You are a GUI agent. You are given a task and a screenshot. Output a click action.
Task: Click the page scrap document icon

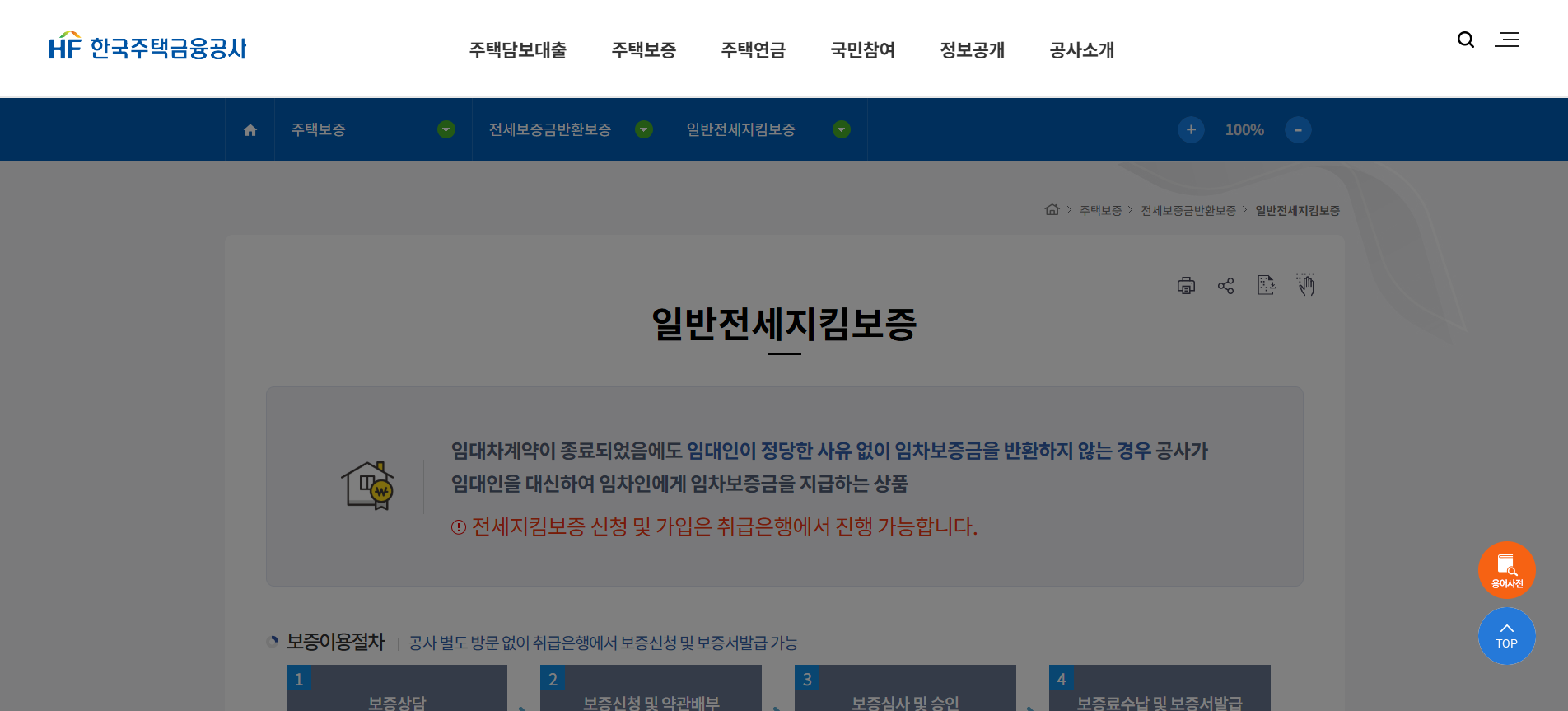pos(1266,285)
